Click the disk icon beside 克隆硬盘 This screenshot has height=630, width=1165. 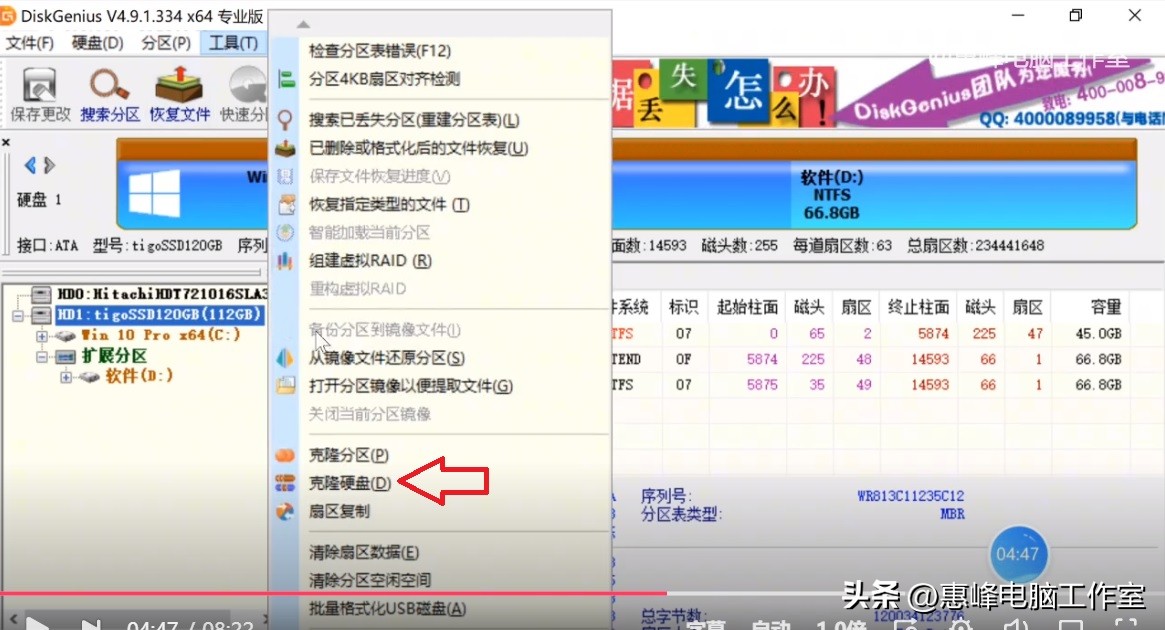tap(285, 483)
